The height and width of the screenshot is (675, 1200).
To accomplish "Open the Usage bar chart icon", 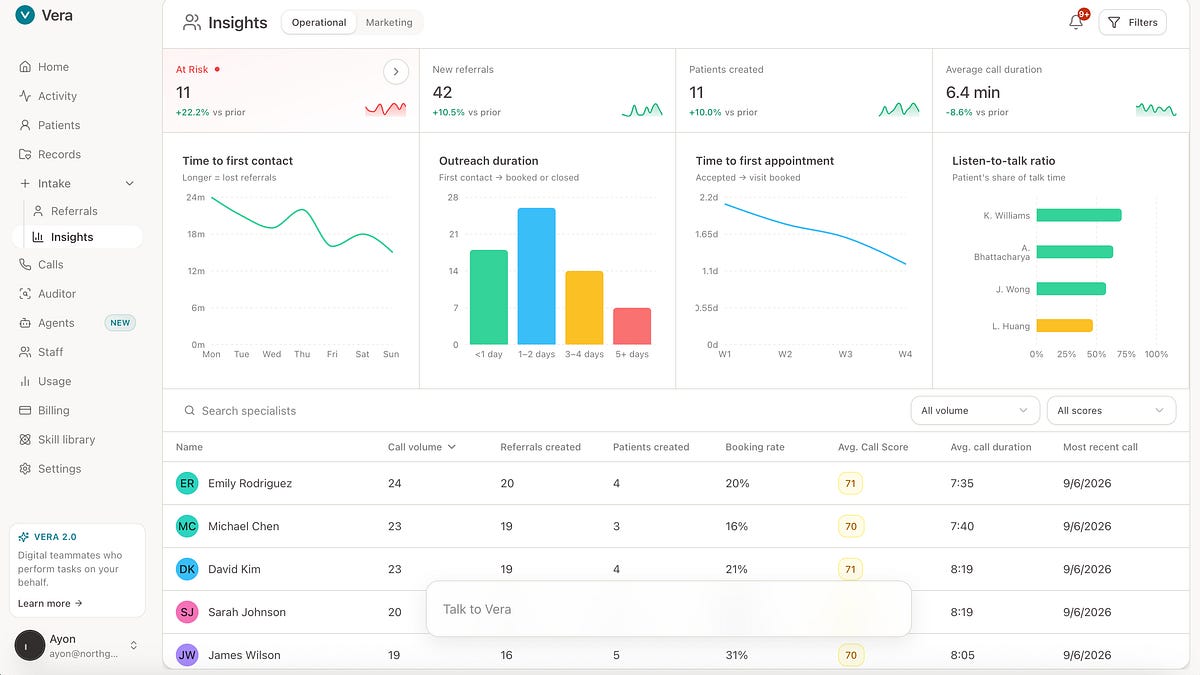I will (25, 381).
